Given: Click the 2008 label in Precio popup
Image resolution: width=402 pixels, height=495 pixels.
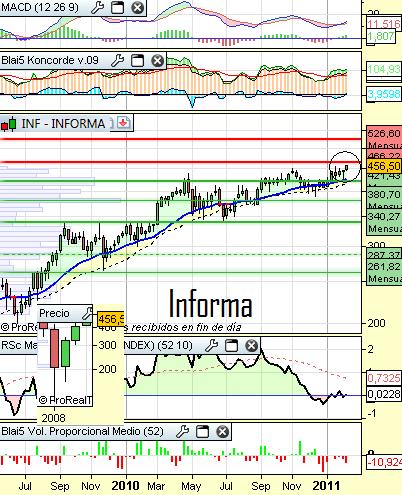Looking at the screenshot, I should coord(54,418).
